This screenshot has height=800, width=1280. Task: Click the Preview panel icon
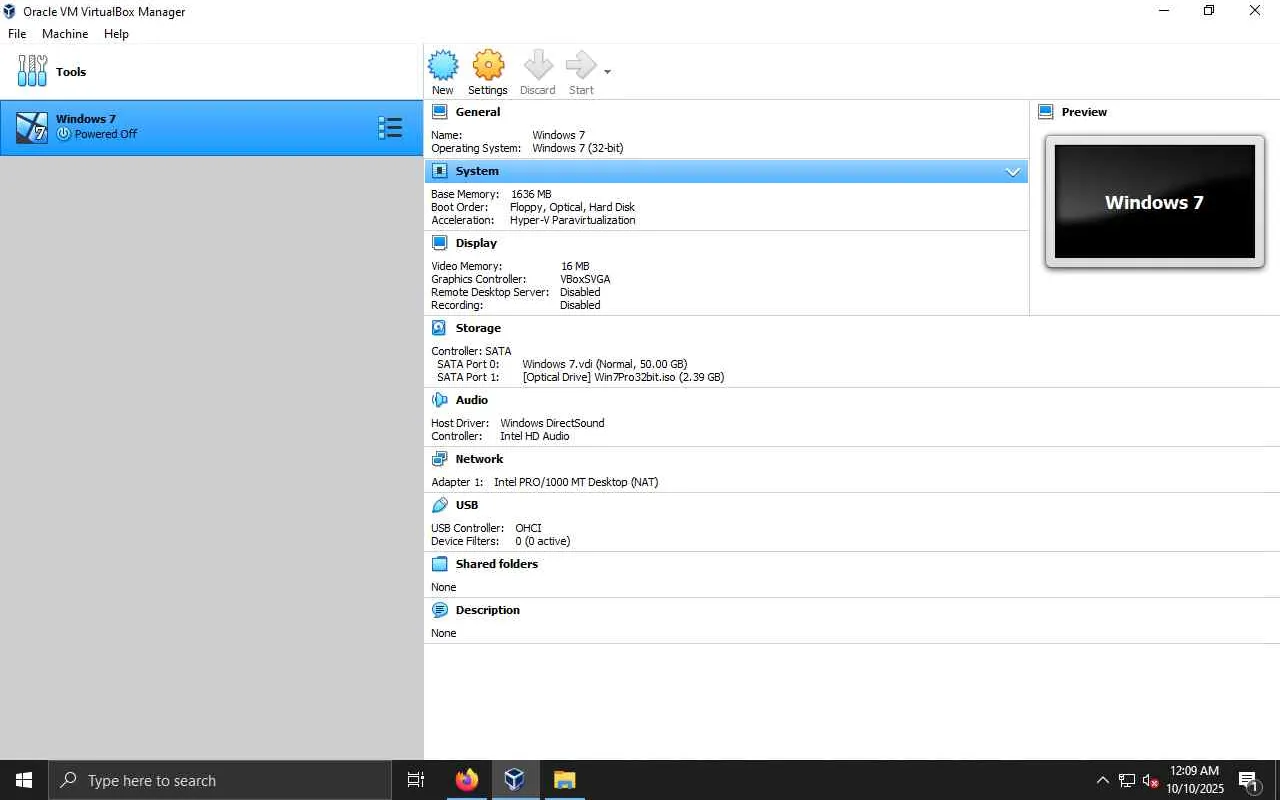[1046, 112]
